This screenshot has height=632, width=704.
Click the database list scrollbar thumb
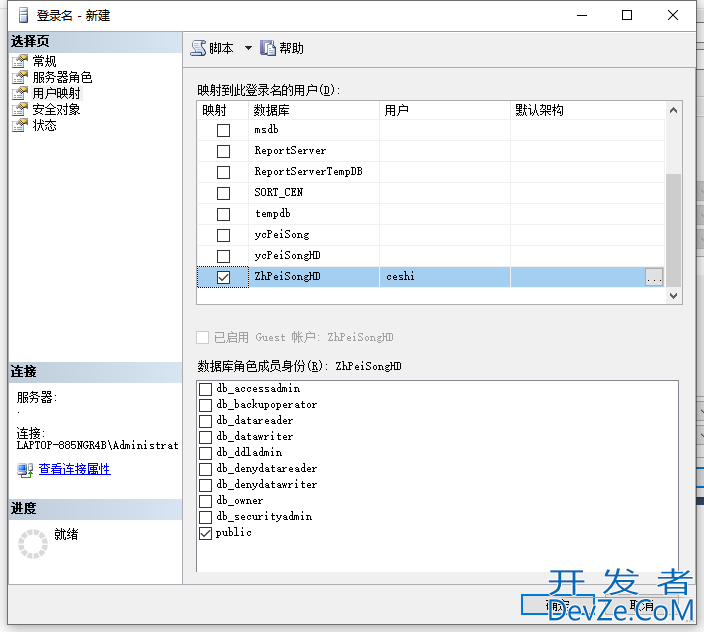click(x=673, y=229)
